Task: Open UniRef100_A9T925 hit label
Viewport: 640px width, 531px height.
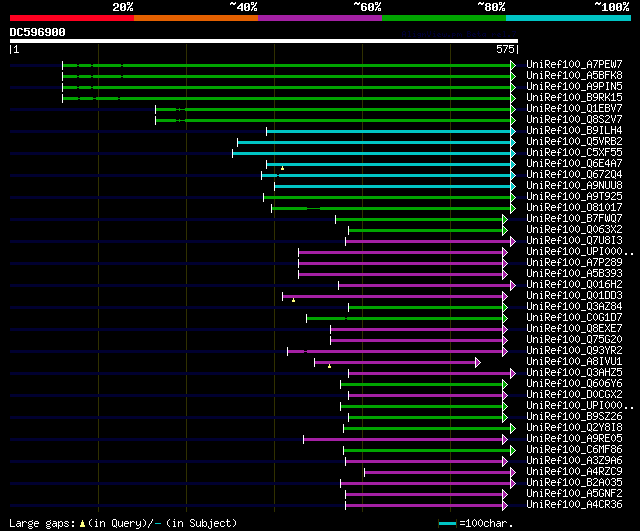Action: tap(574, 197)
